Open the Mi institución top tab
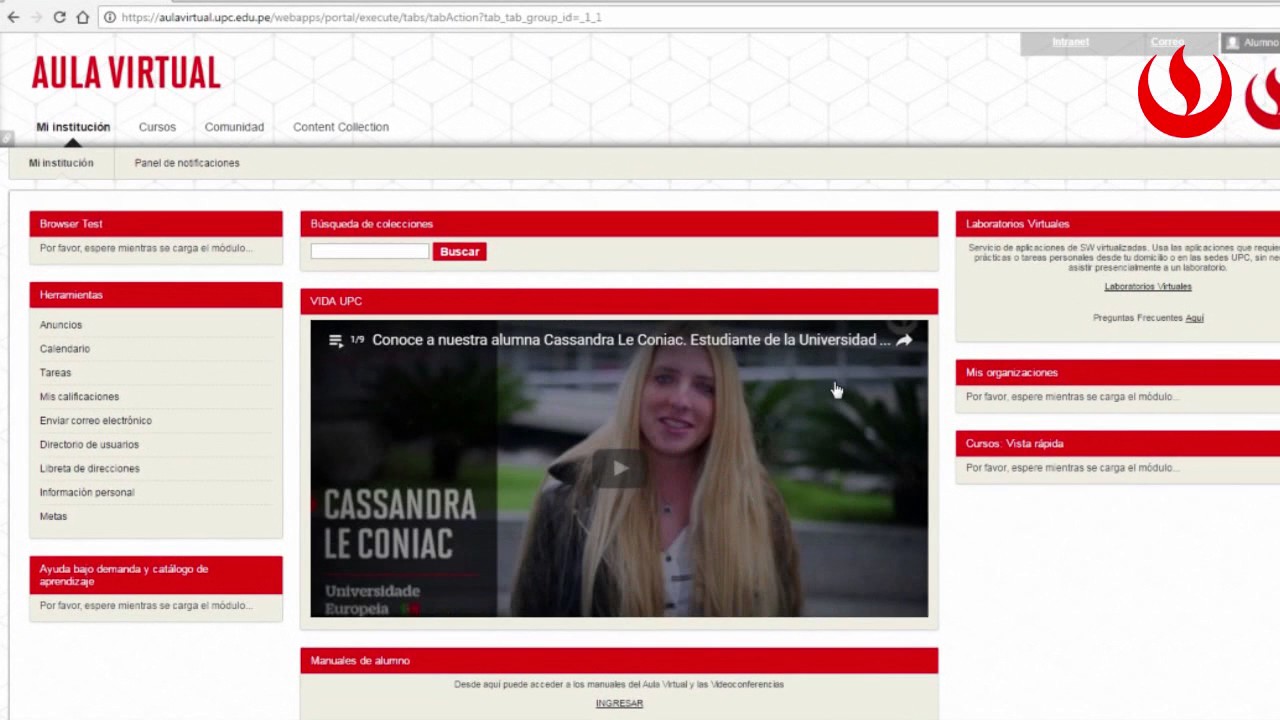Screen dimensions: 1280x720 point(73,127)
